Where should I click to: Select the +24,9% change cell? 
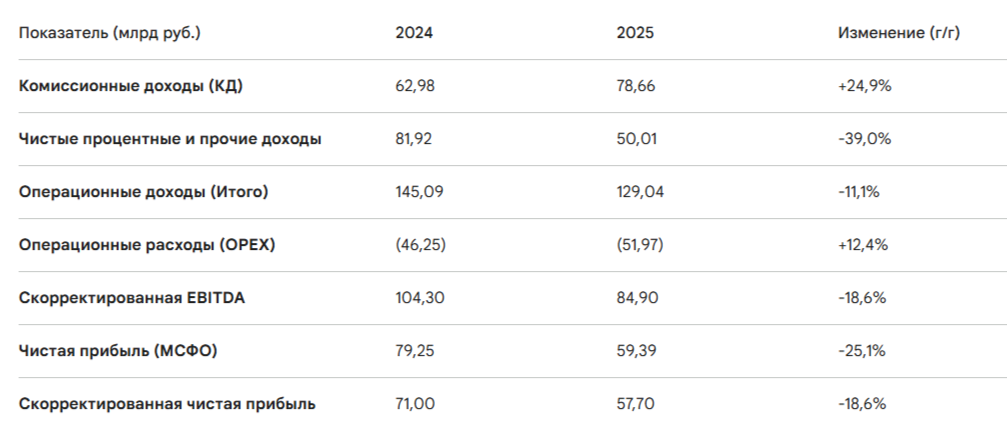tap(864, 86)
